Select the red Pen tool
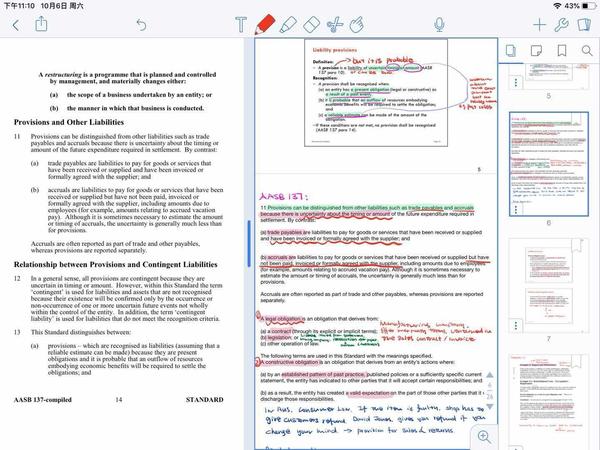The image size is (600, 450). [x=265, y=24]
